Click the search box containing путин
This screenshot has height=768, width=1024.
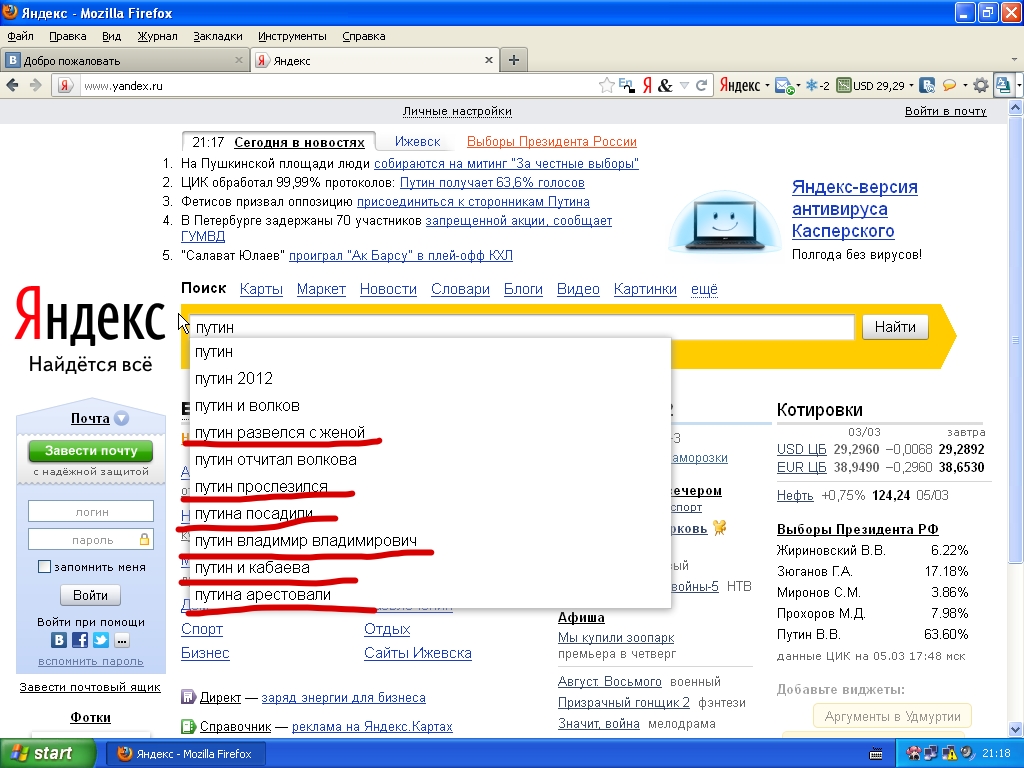pos(522,327)
